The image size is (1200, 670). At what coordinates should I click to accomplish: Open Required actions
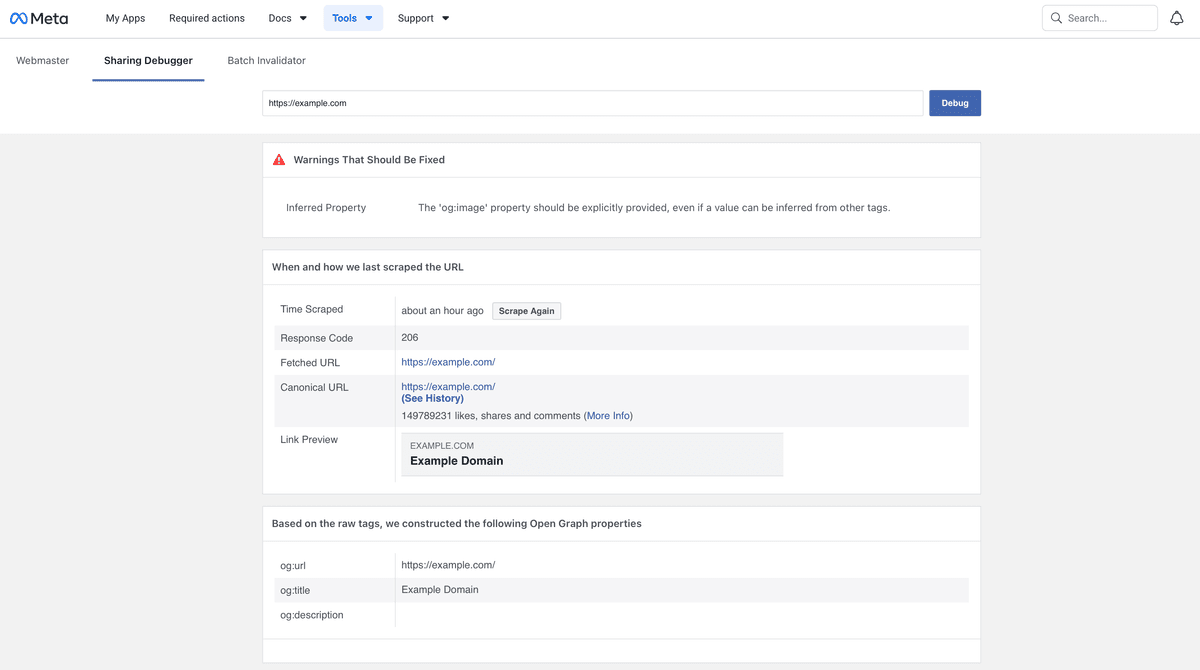click(207, 18)
